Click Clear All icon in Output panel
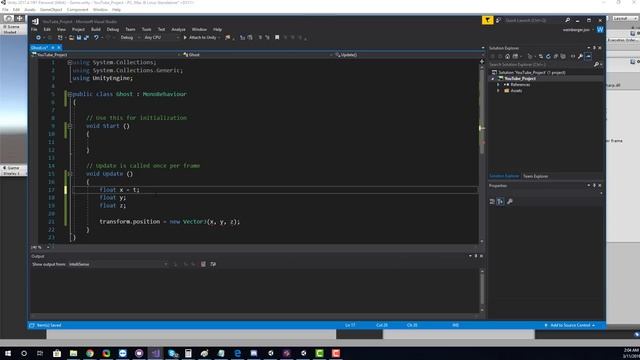640x360 pixels. (203, 264)
